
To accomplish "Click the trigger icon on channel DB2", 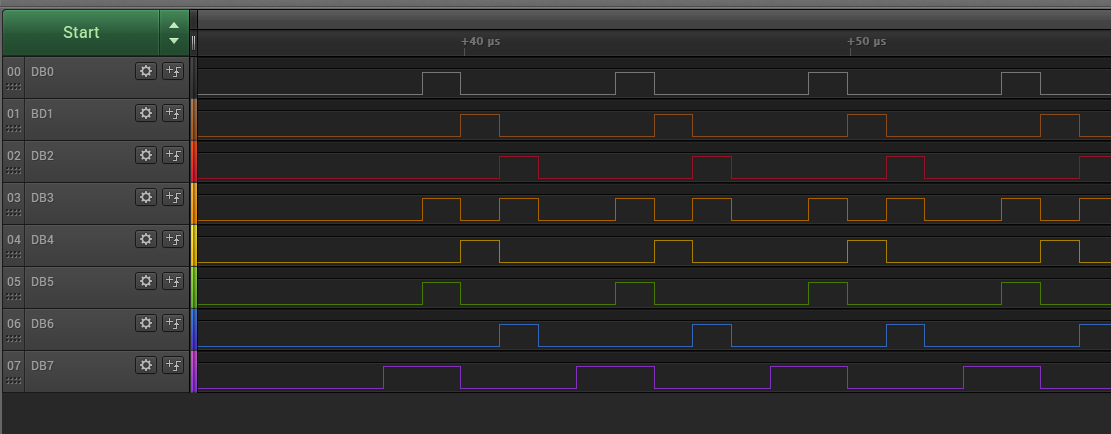I will pos(173,155).
